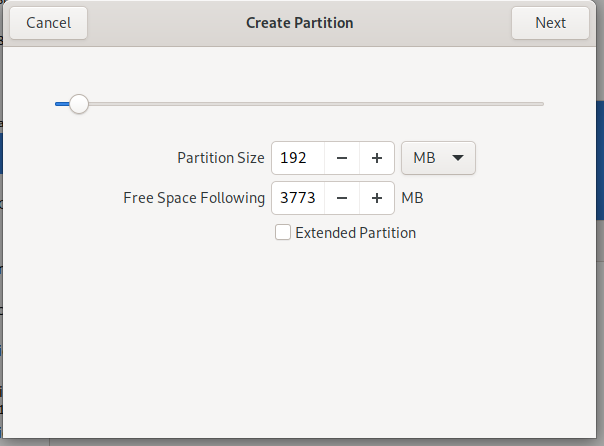The image size is (604, 446).
Task: Decrease Partition Size with minus button
Action: tap(342, 158)
